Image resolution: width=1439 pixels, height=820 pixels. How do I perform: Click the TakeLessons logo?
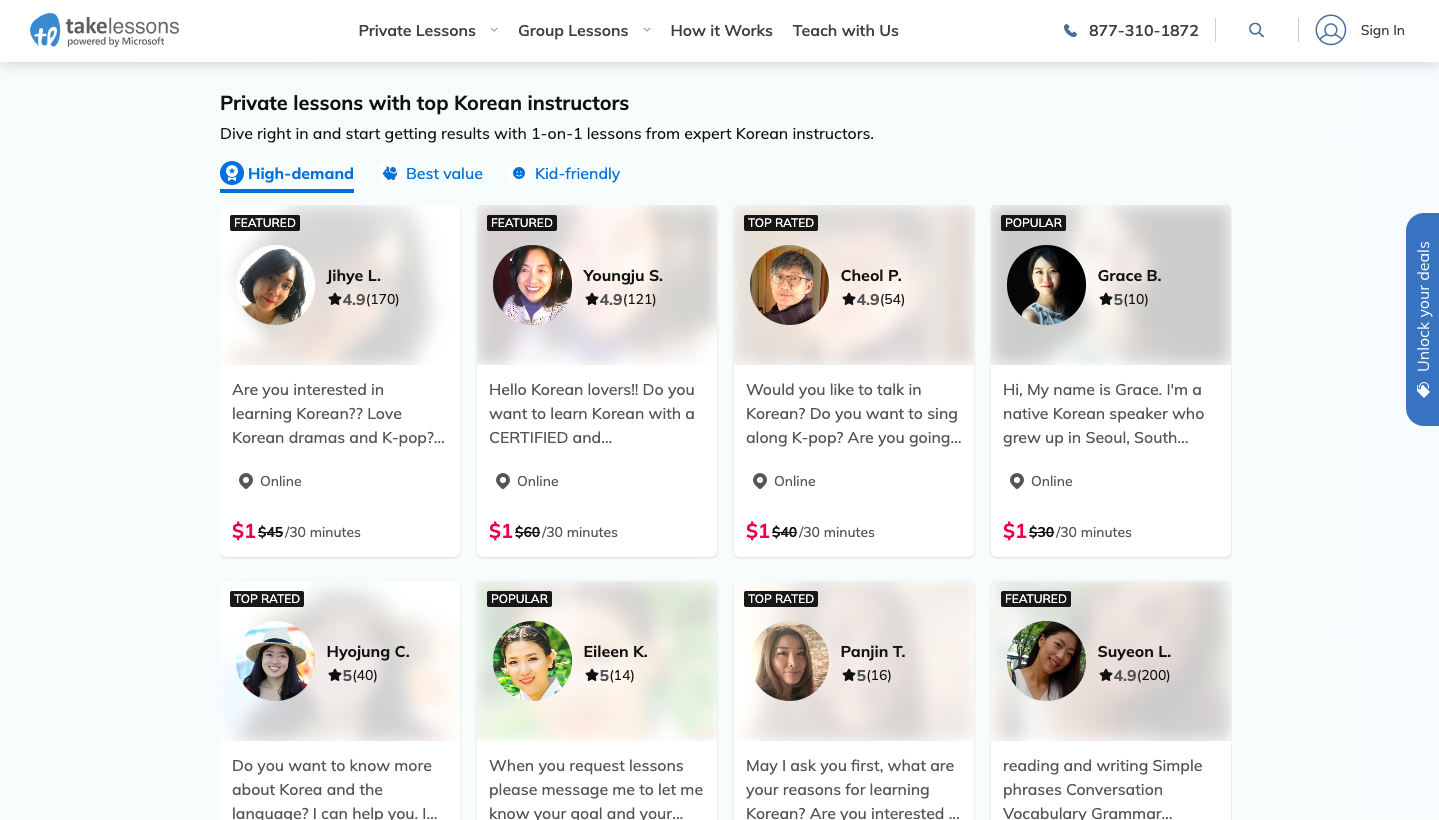(x=105, y=31)
